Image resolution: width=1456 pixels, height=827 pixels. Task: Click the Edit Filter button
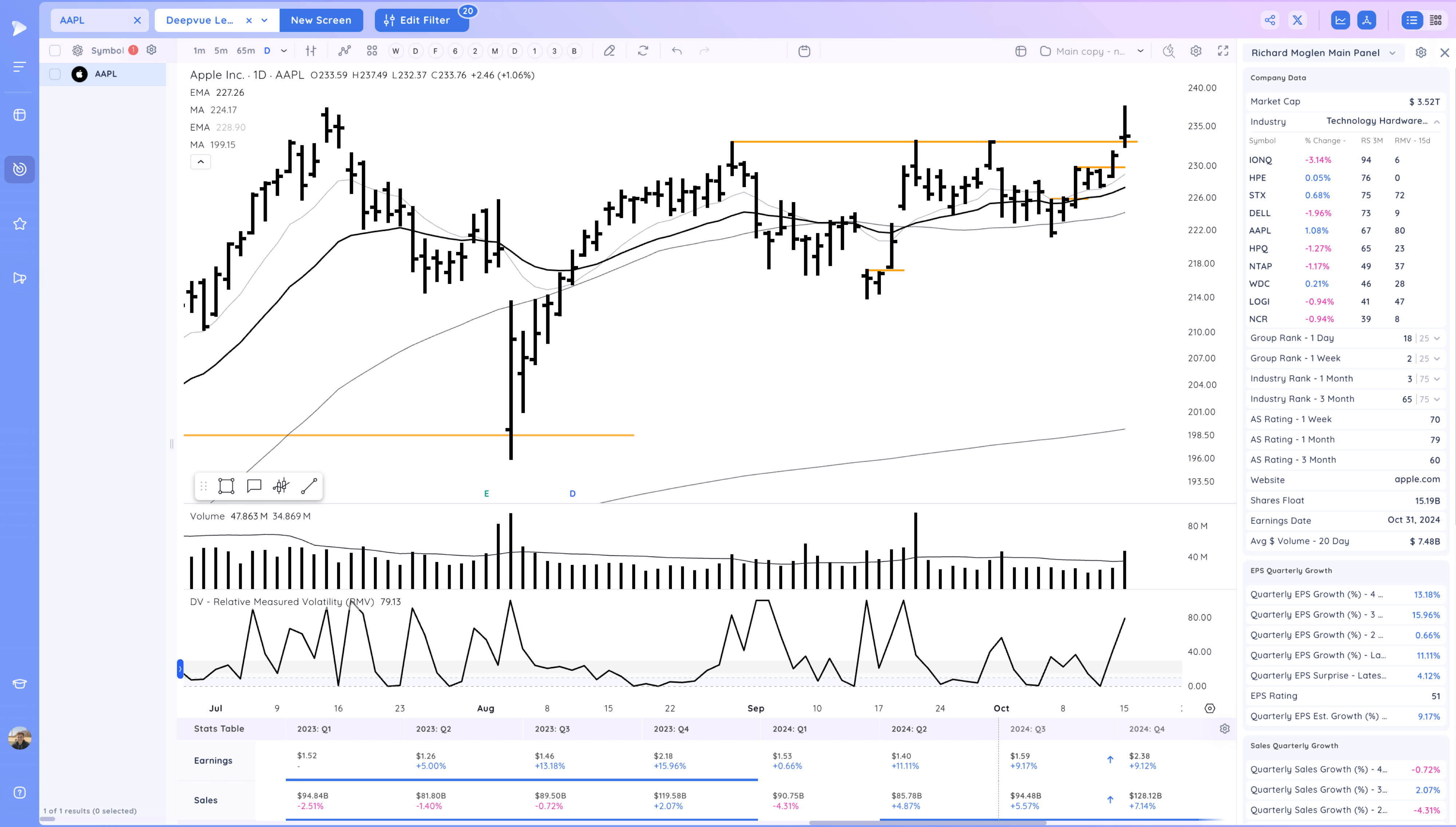420,20
